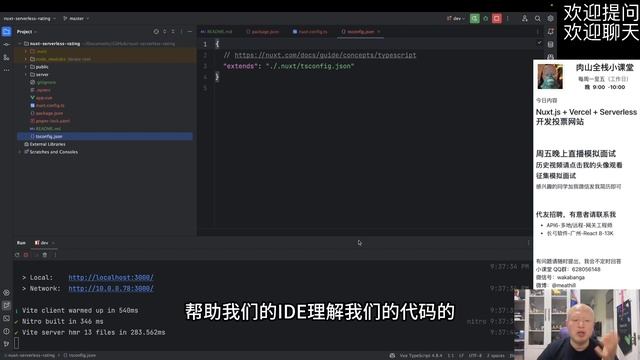Click the Vue TypeScript status bar widget
The width and height of the screenshot is (640, 360).
(x=421, y=356)
